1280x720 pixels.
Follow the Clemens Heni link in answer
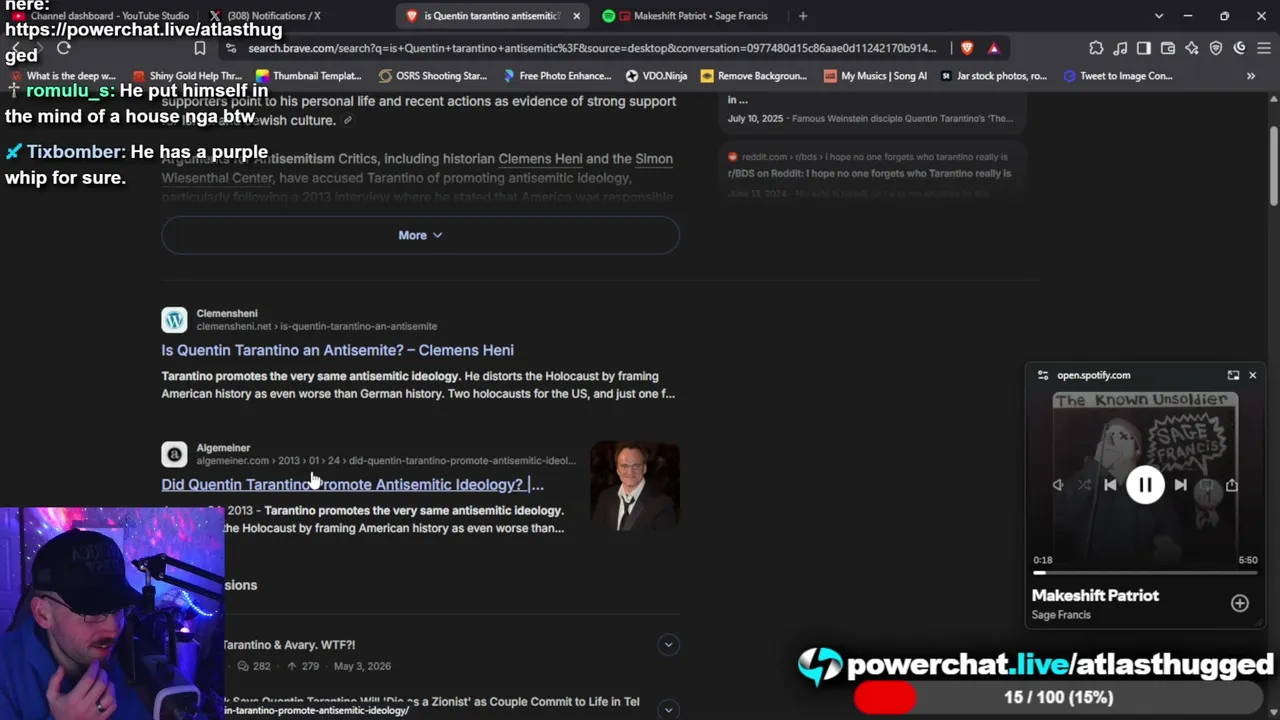pos(540,159)
